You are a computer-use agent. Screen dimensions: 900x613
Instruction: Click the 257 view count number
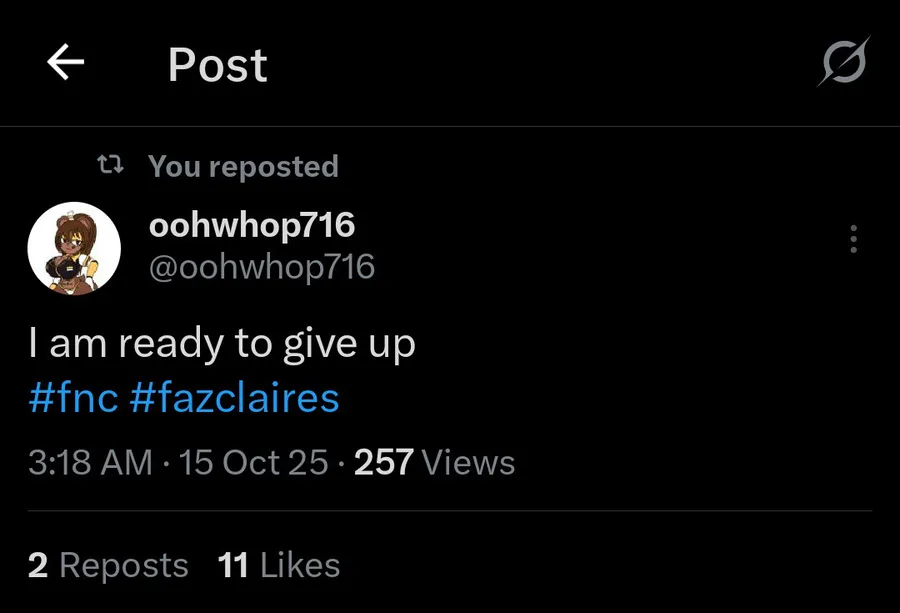[x=384, y=462]
